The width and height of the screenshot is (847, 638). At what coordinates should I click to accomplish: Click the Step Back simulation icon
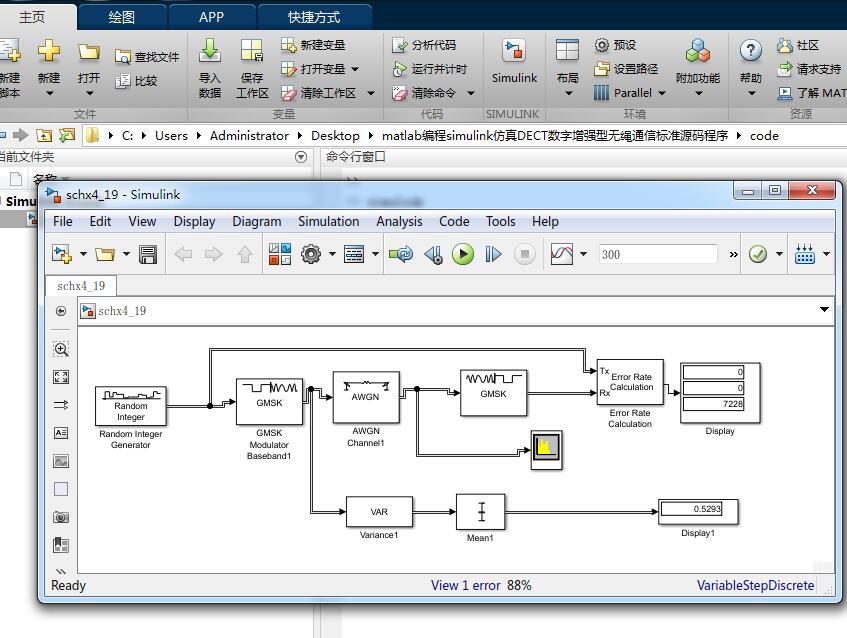pyautogui.click(x=433, y=254)
